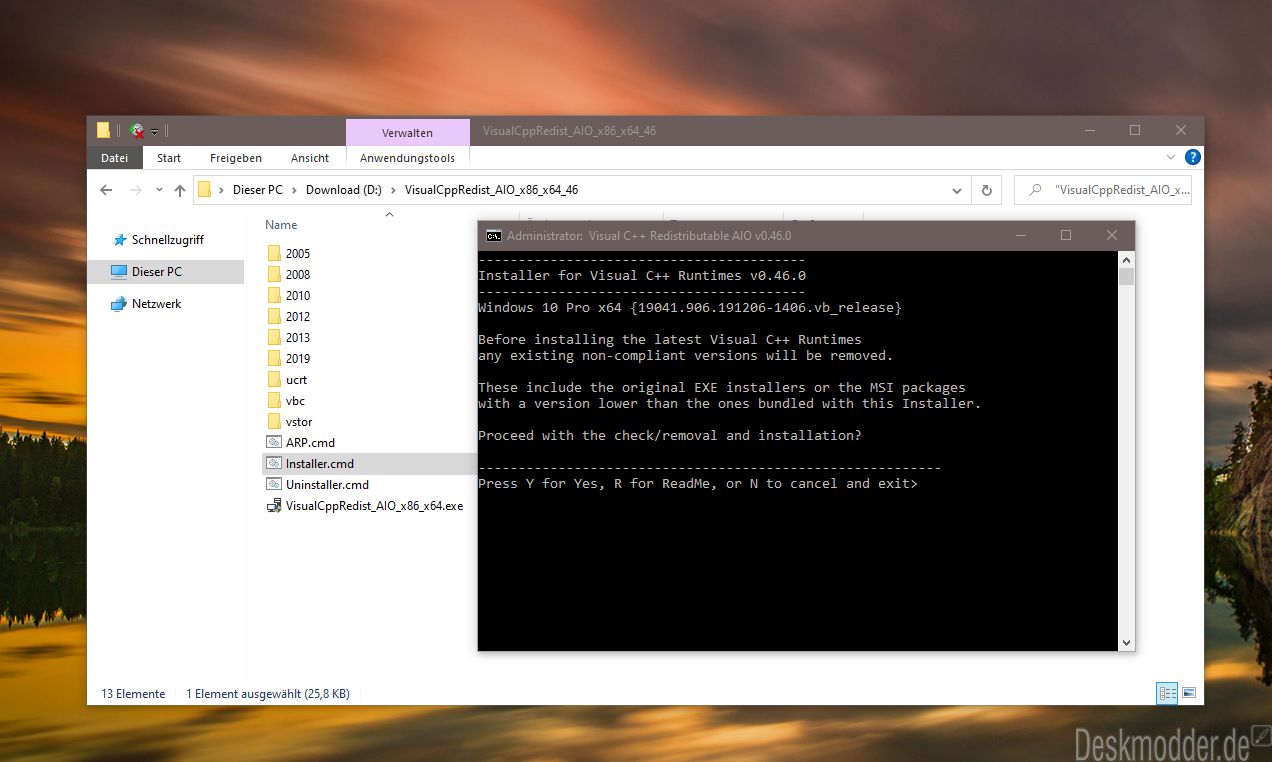Select the vbc folder icon
The height and width of the screenshot is (762, 1272).
coord(275,400)
